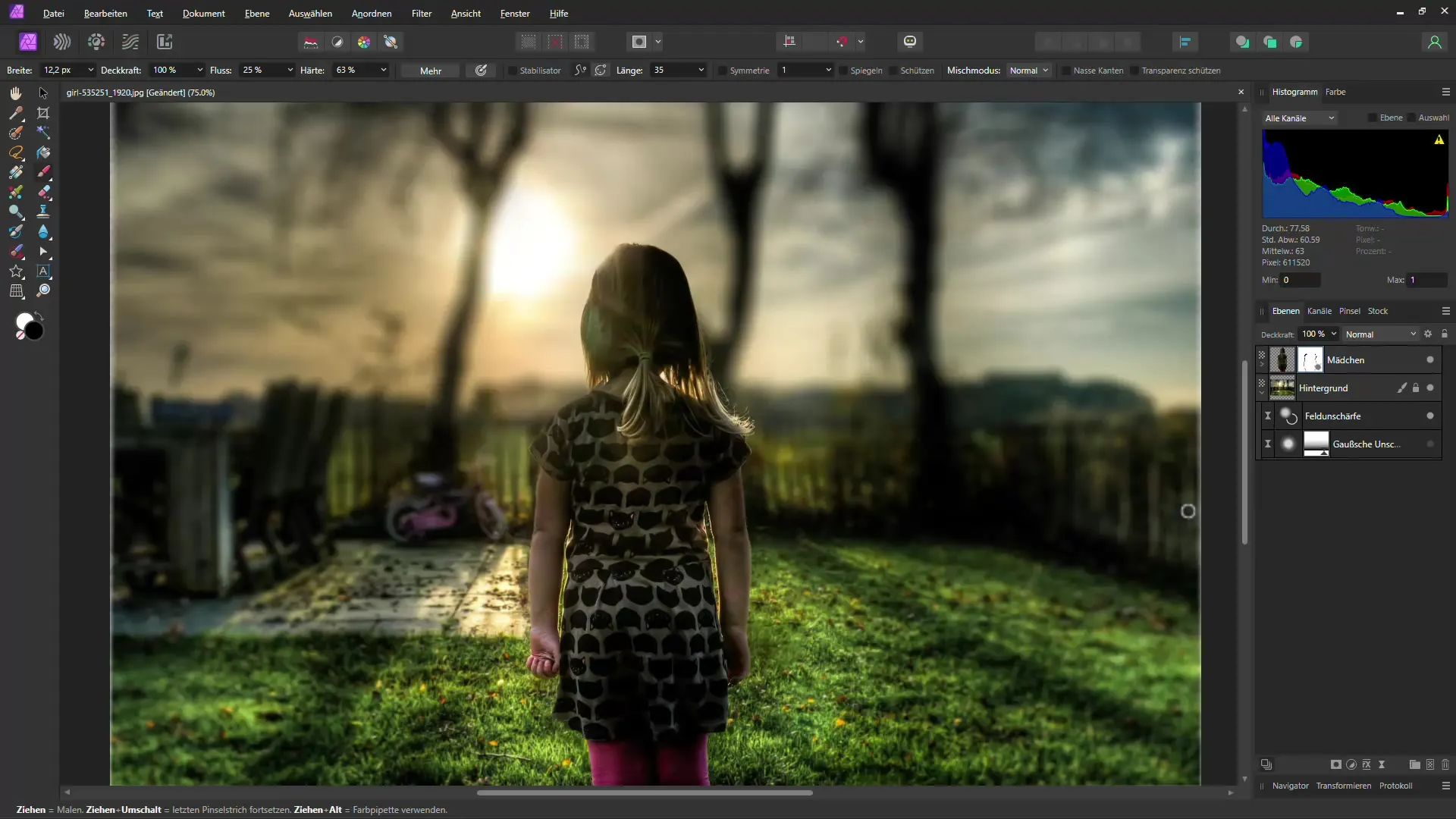The height and width of the screenshot is (819, 1456).
Task: Enable Transparenz schützen checkbox
Action: [1134, 71]
